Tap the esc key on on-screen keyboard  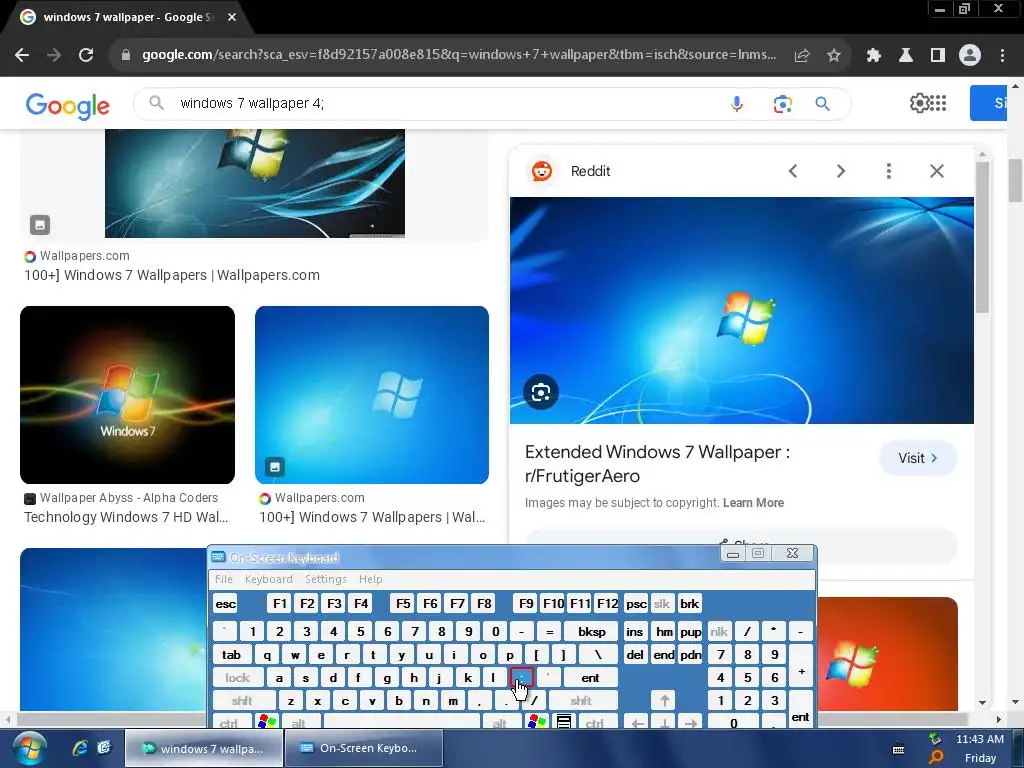click(x=225, y=604)
